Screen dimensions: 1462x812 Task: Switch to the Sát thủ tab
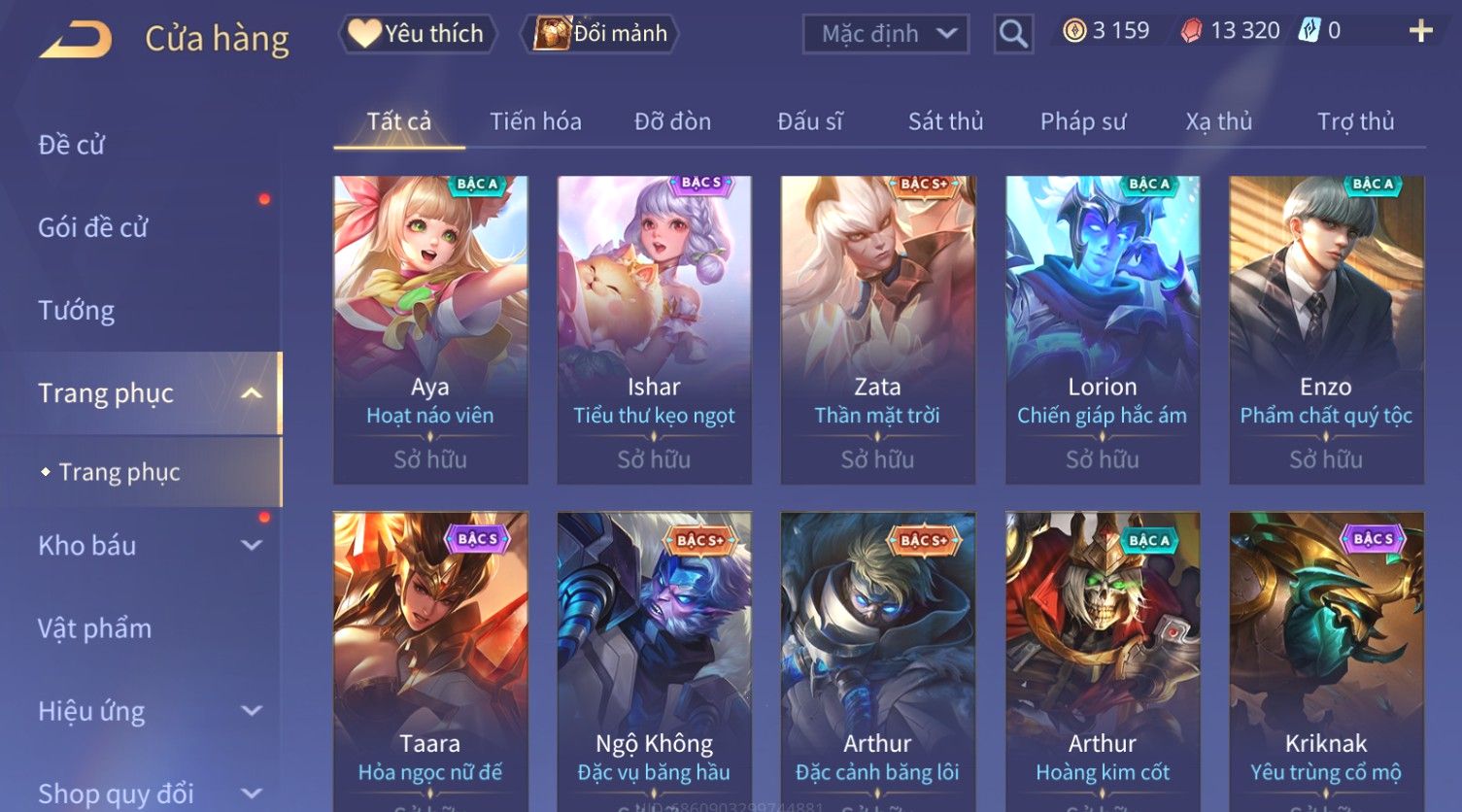(x=945, y=121)
